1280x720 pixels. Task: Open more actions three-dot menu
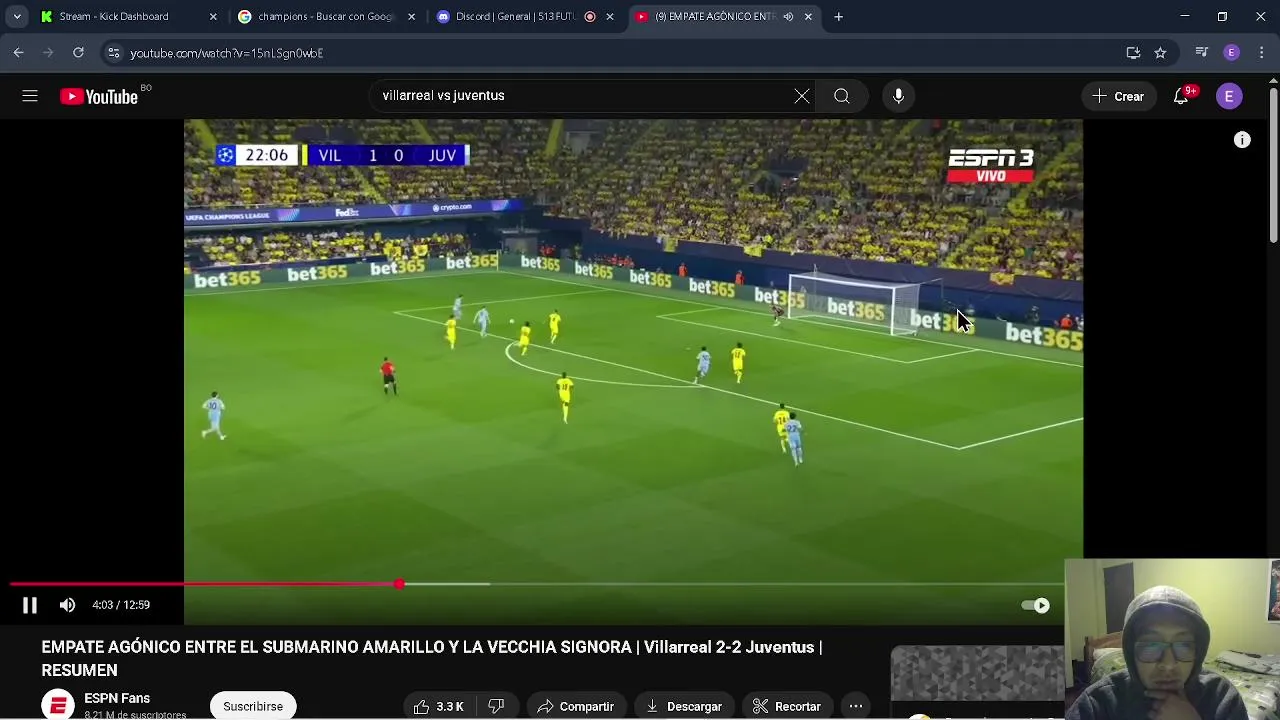(856, 706)
